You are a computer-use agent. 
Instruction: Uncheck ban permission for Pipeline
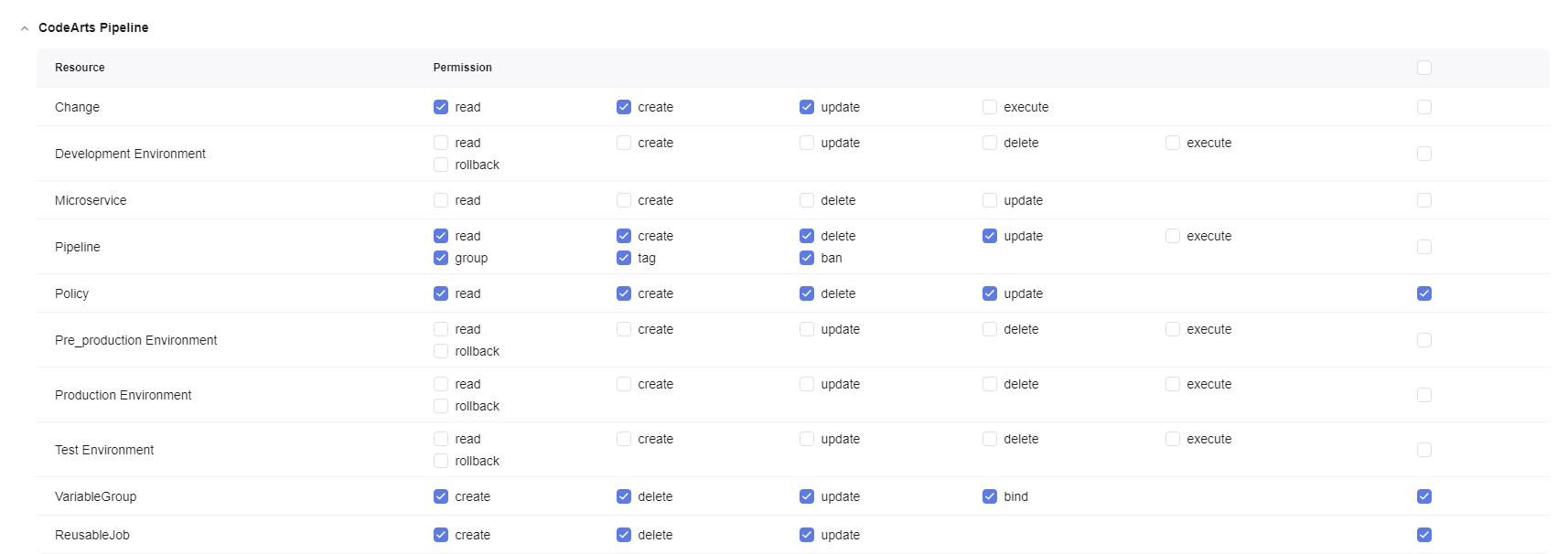[x=807, y=258]
